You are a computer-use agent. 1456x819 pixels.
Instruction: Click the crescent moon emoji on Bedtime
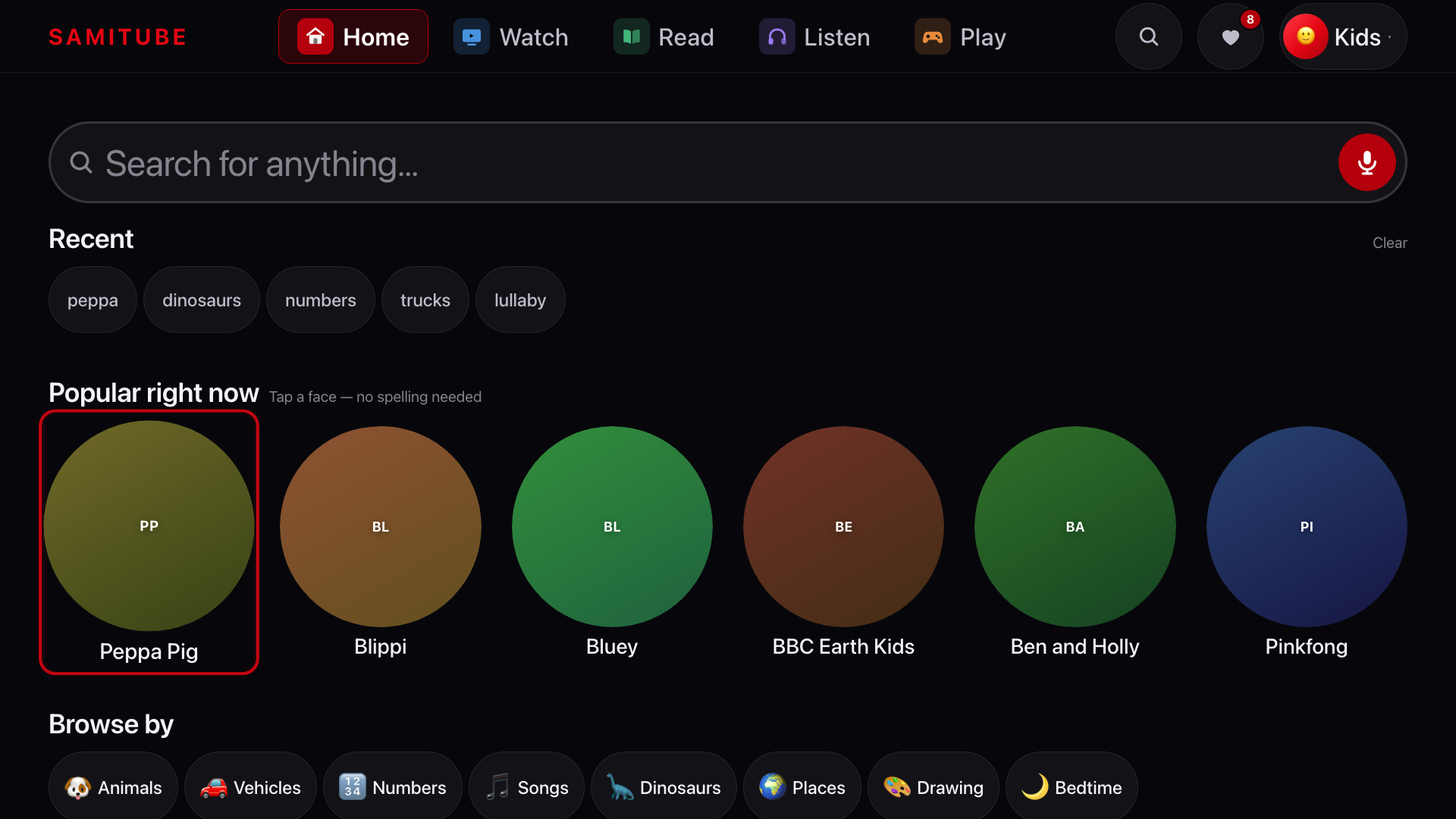click(1035, 787)
